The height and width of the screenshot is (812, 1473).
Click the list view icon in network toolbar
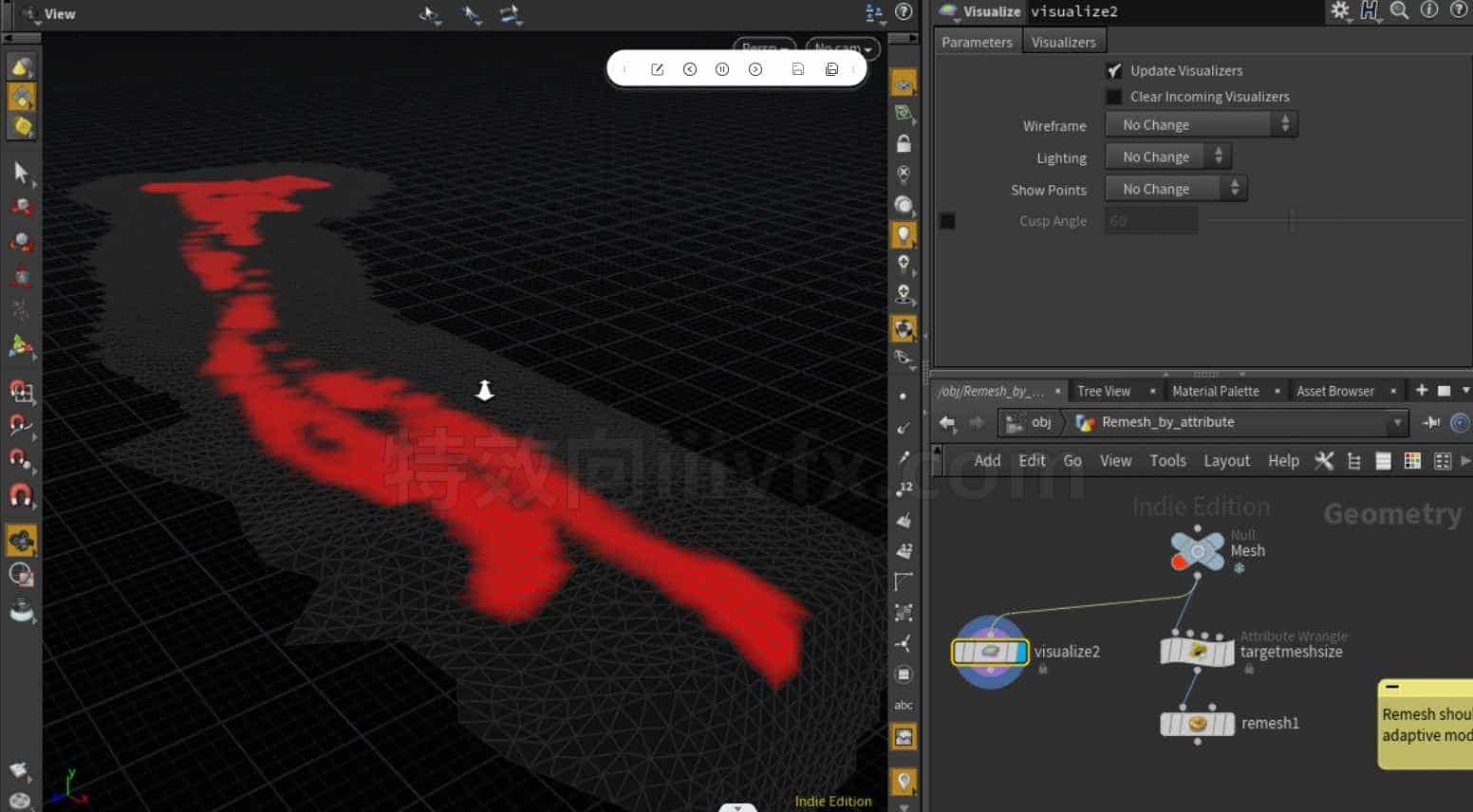tap(1383, 461)
